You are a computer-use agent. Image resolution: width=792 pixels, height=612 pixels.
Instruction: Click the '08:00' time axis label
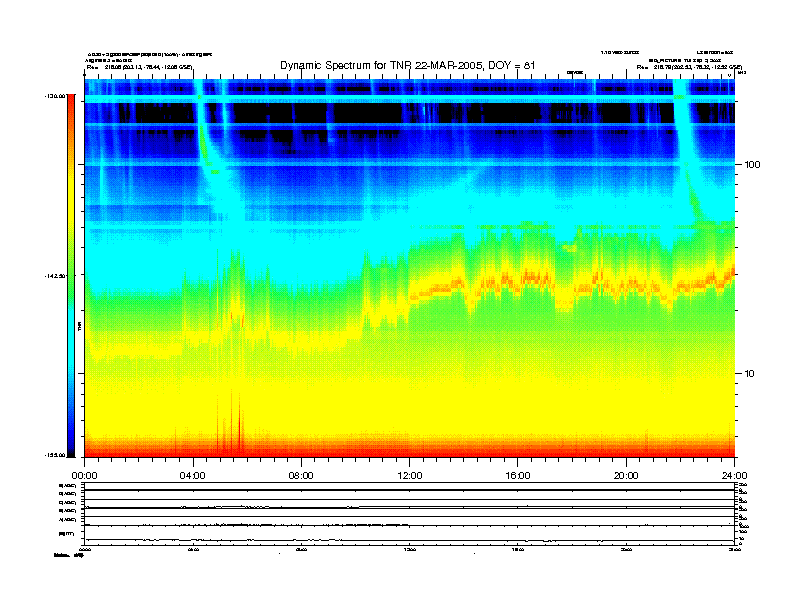click(301, 476)
